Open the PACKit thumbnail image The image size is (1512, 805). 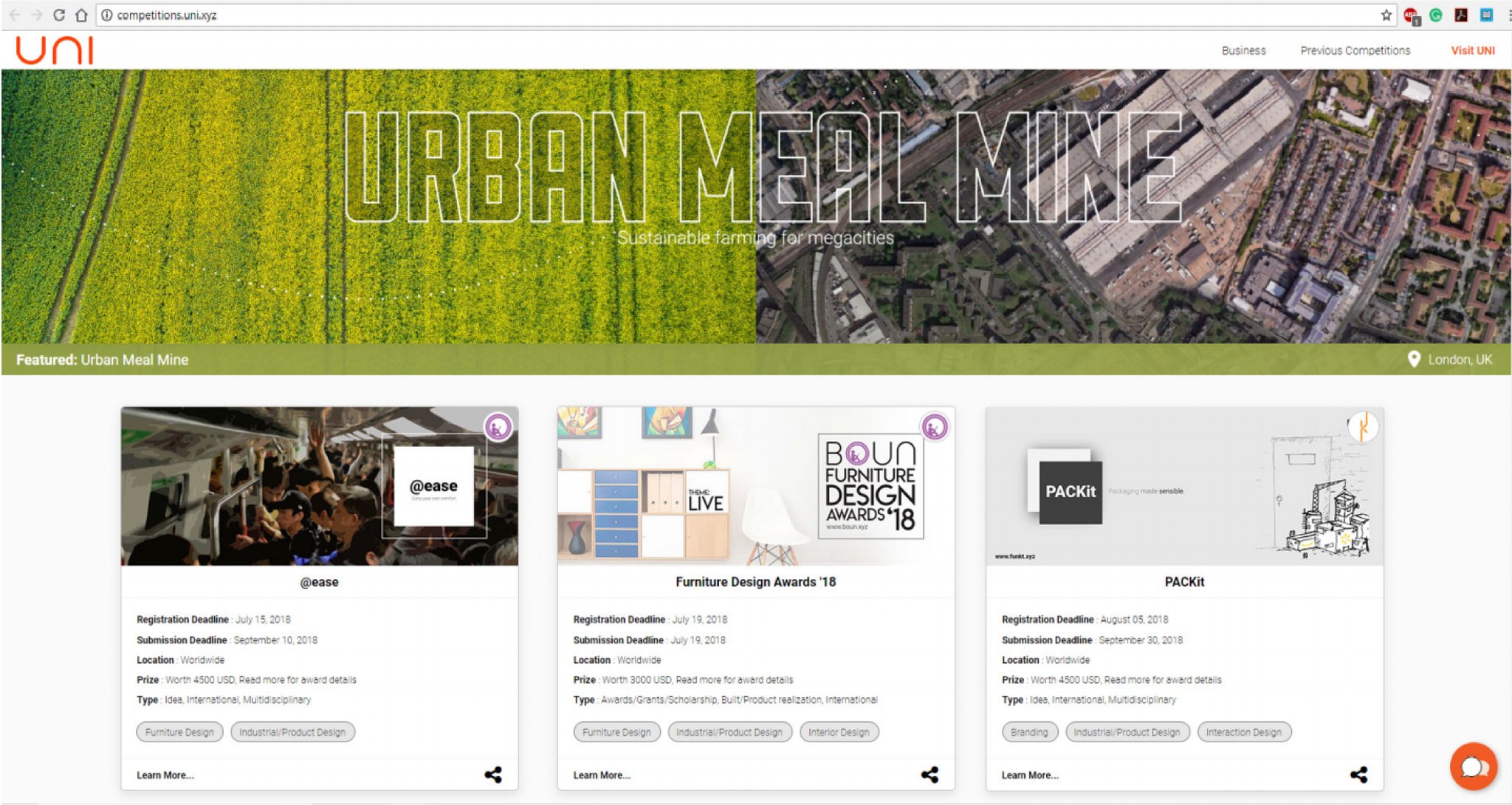pyautogui.click(x=1184, y=486)
